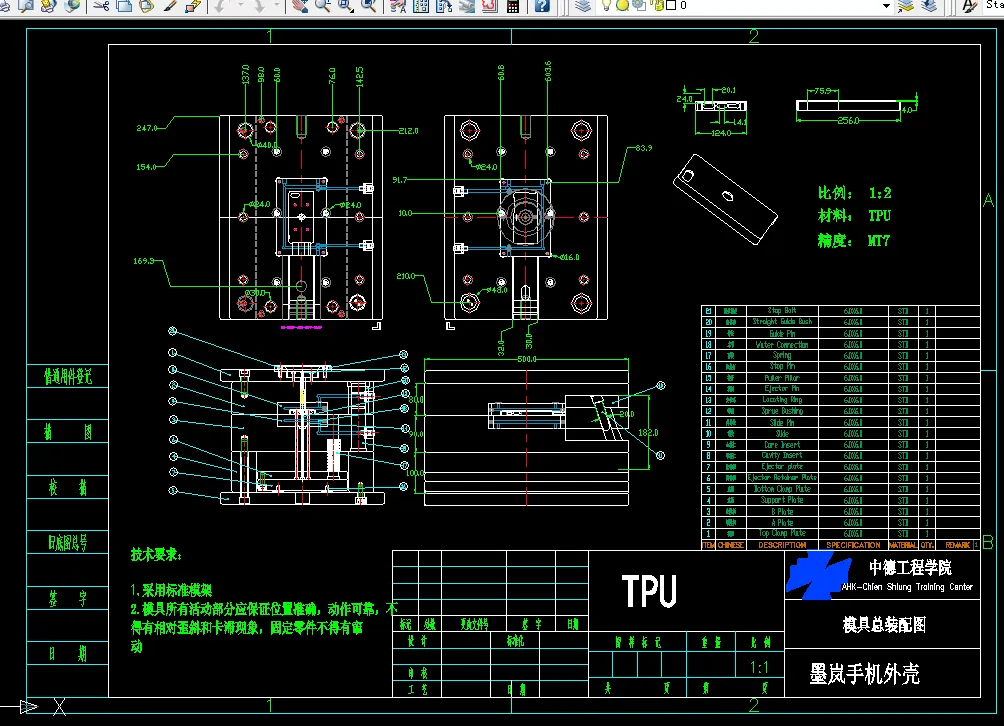The image size is (1004, 726).
Task: Click the 256.0 dimension on part view
Action: tap(848, 120)
